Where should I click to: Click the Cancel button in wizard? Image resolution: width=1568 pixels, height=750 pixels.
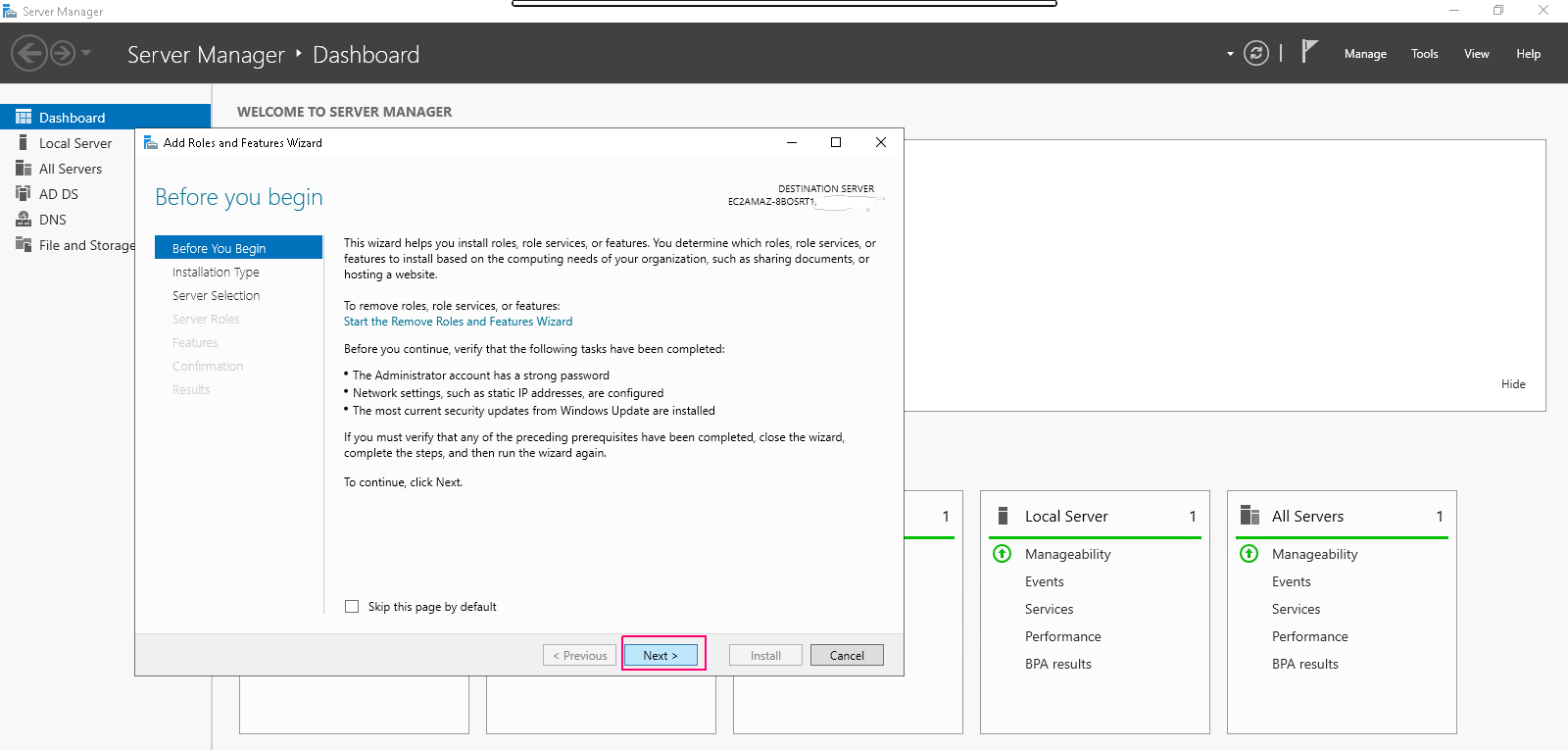[x=847, y=655]
